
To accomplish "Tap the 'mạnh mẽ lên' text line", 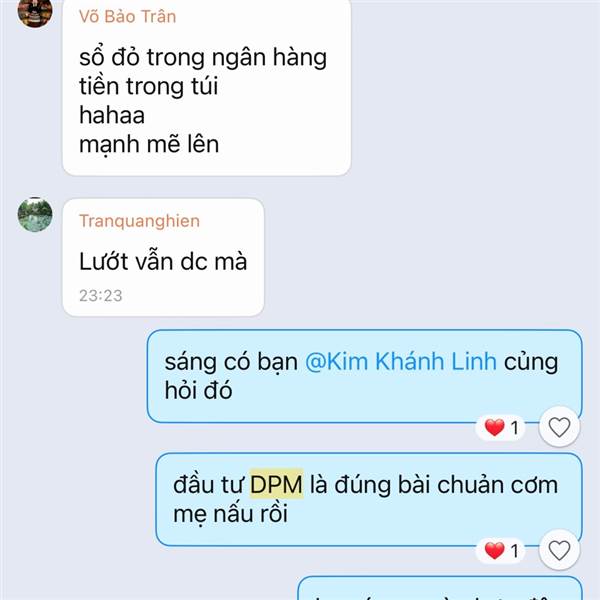I will click(149, 145).
